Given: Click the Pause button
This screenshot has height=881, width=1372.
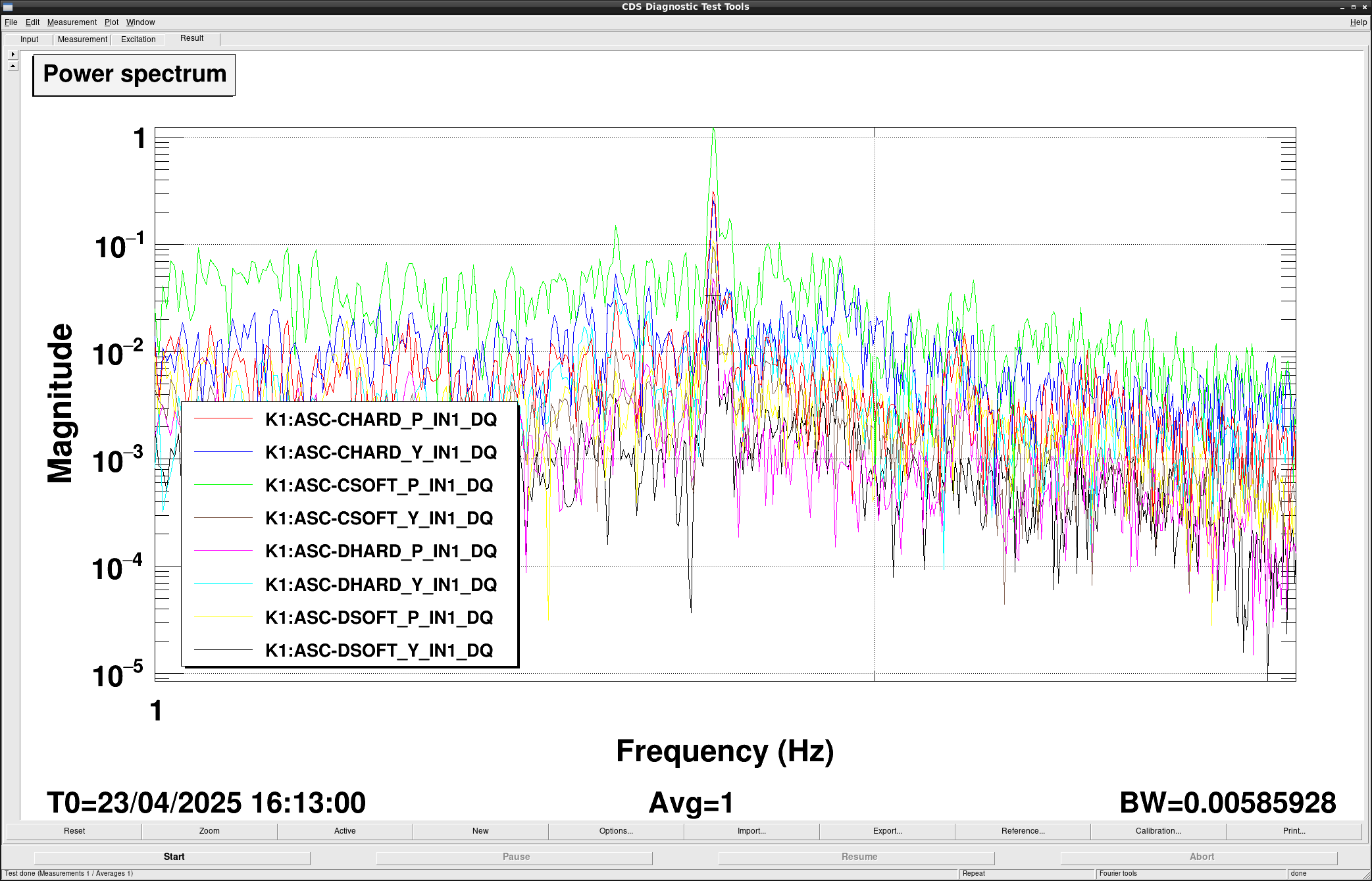Looking at the screenshot, I should [x=515, y=857].
